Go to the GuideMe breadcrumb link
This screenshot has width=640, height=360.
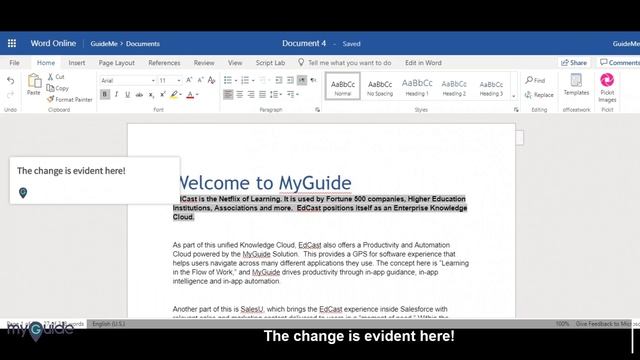(104, 44)
